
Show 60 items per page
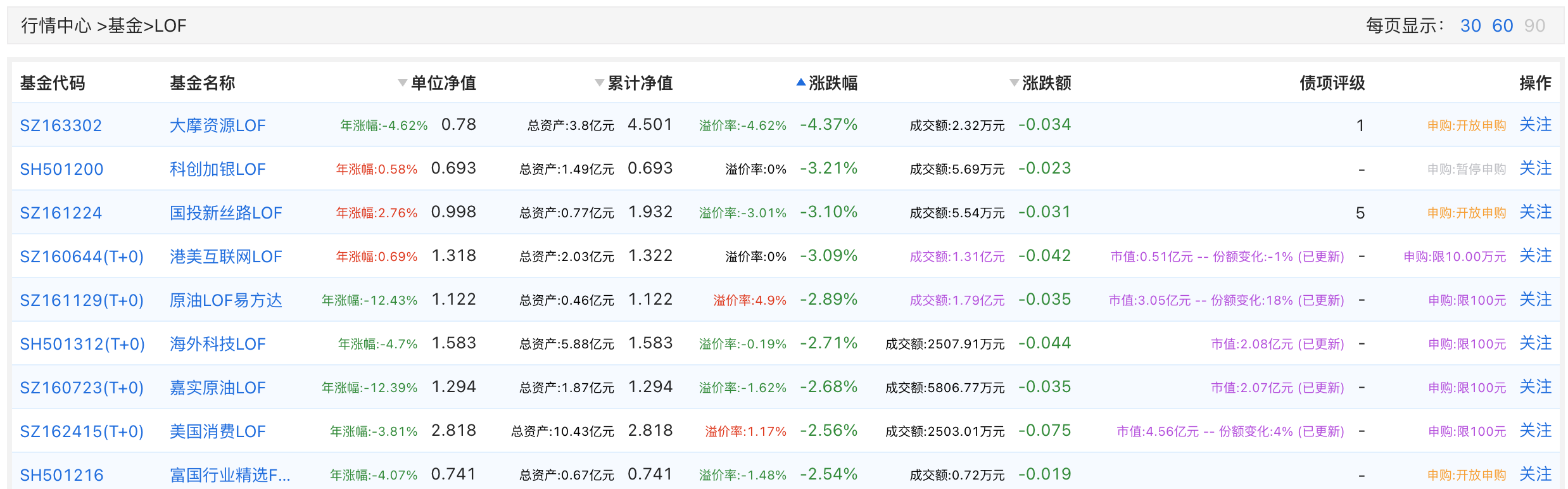[1502, 26]
